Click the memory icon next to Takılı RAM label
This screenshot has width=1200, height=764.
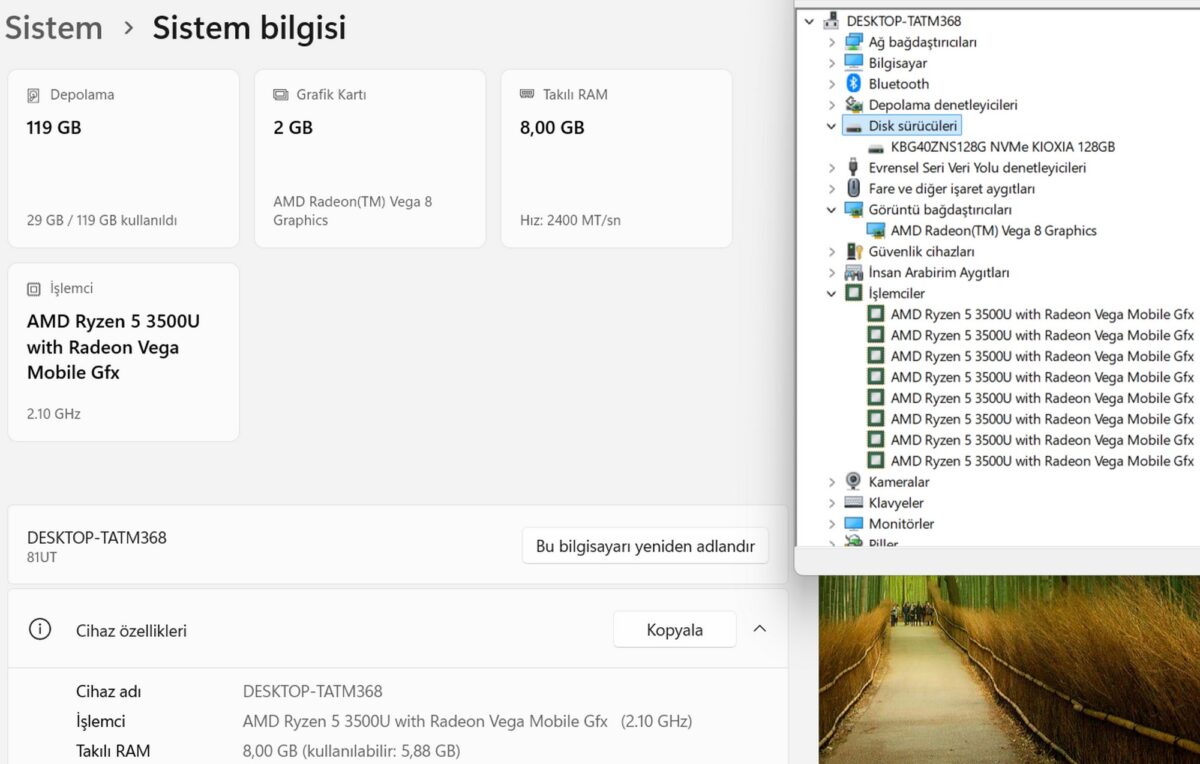527,95
